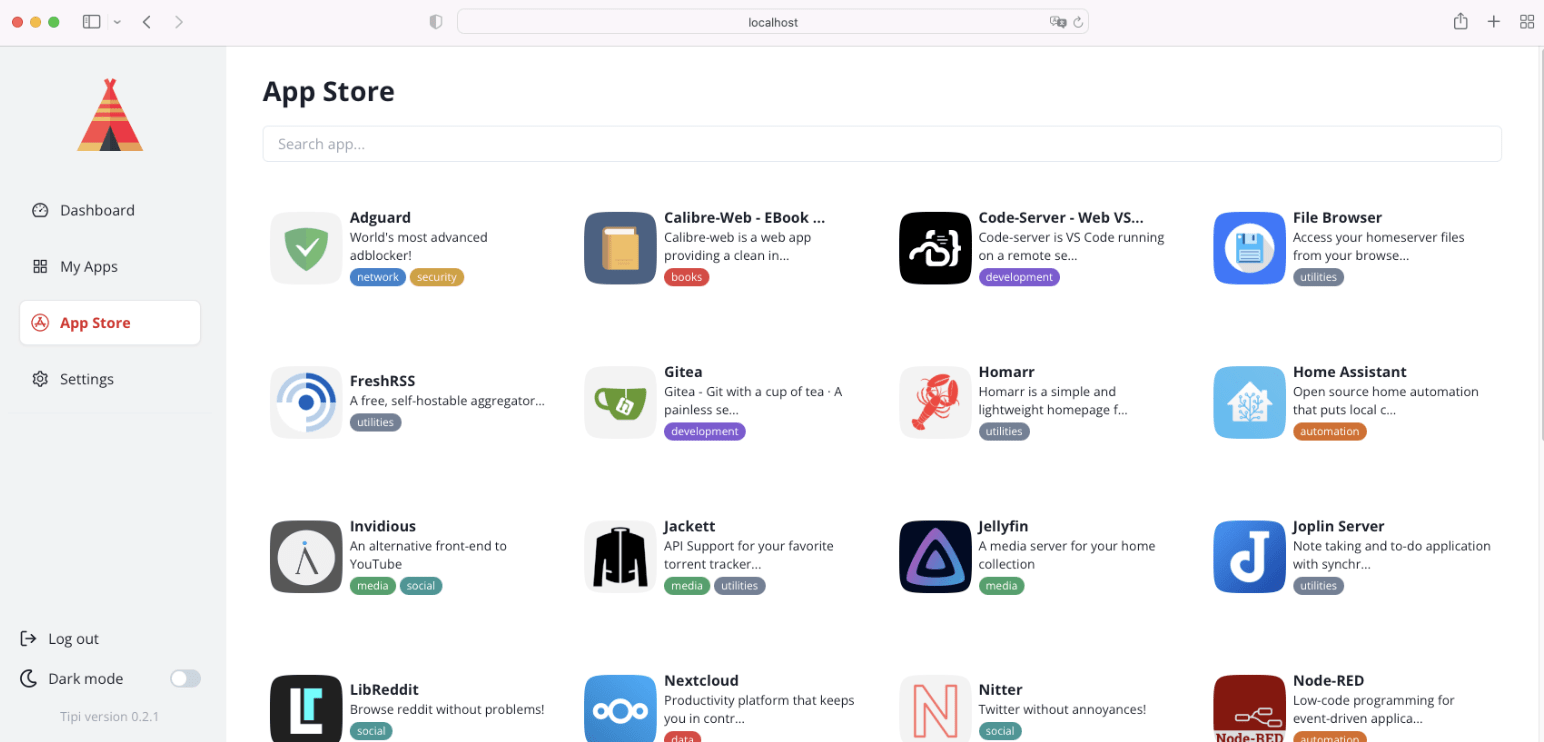Open the Jellyfin app icon
Image resolution: width=1544 pixels, height=742 pixels.
click(x=935, y=557)
